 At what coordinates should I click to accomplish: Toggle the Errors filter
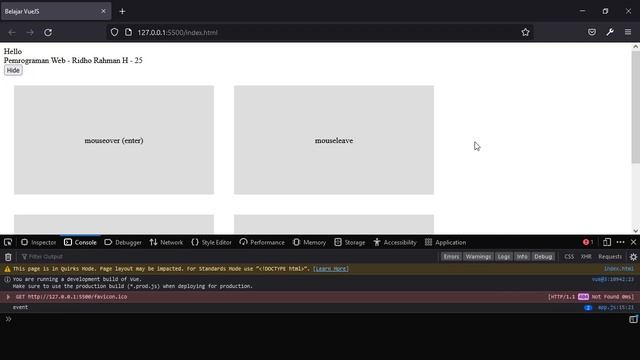click(451, 257)
